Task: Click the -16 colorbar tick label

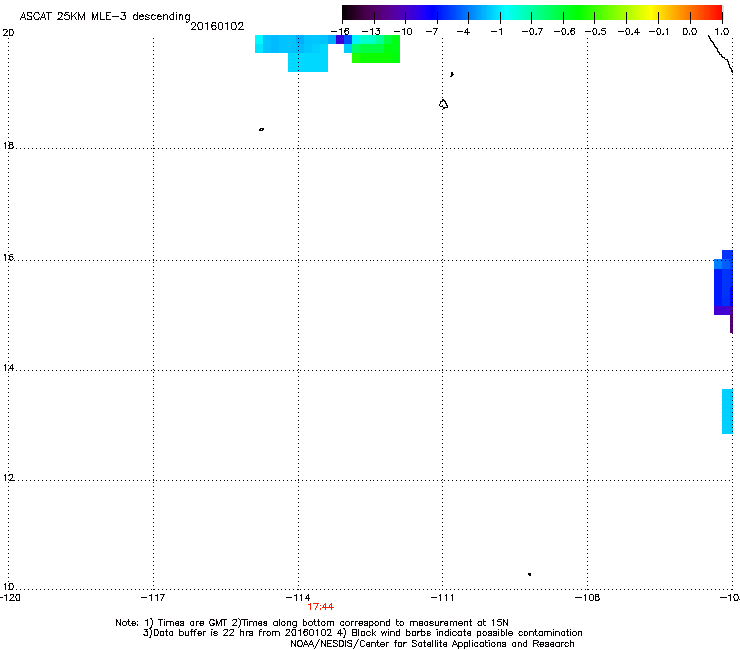Action: [340, 32]
